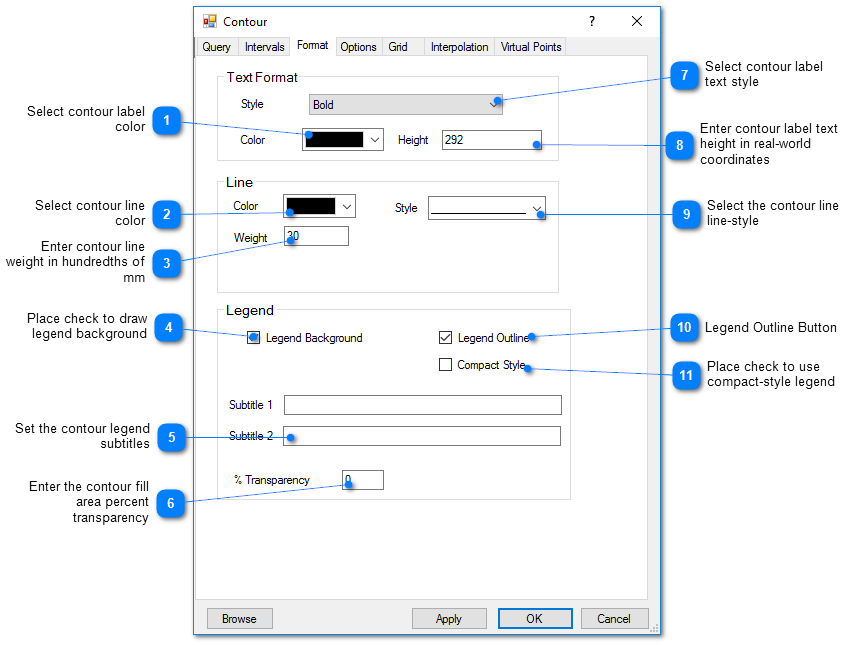
Task: Open the Intervals tab
Action: point(264,47)
